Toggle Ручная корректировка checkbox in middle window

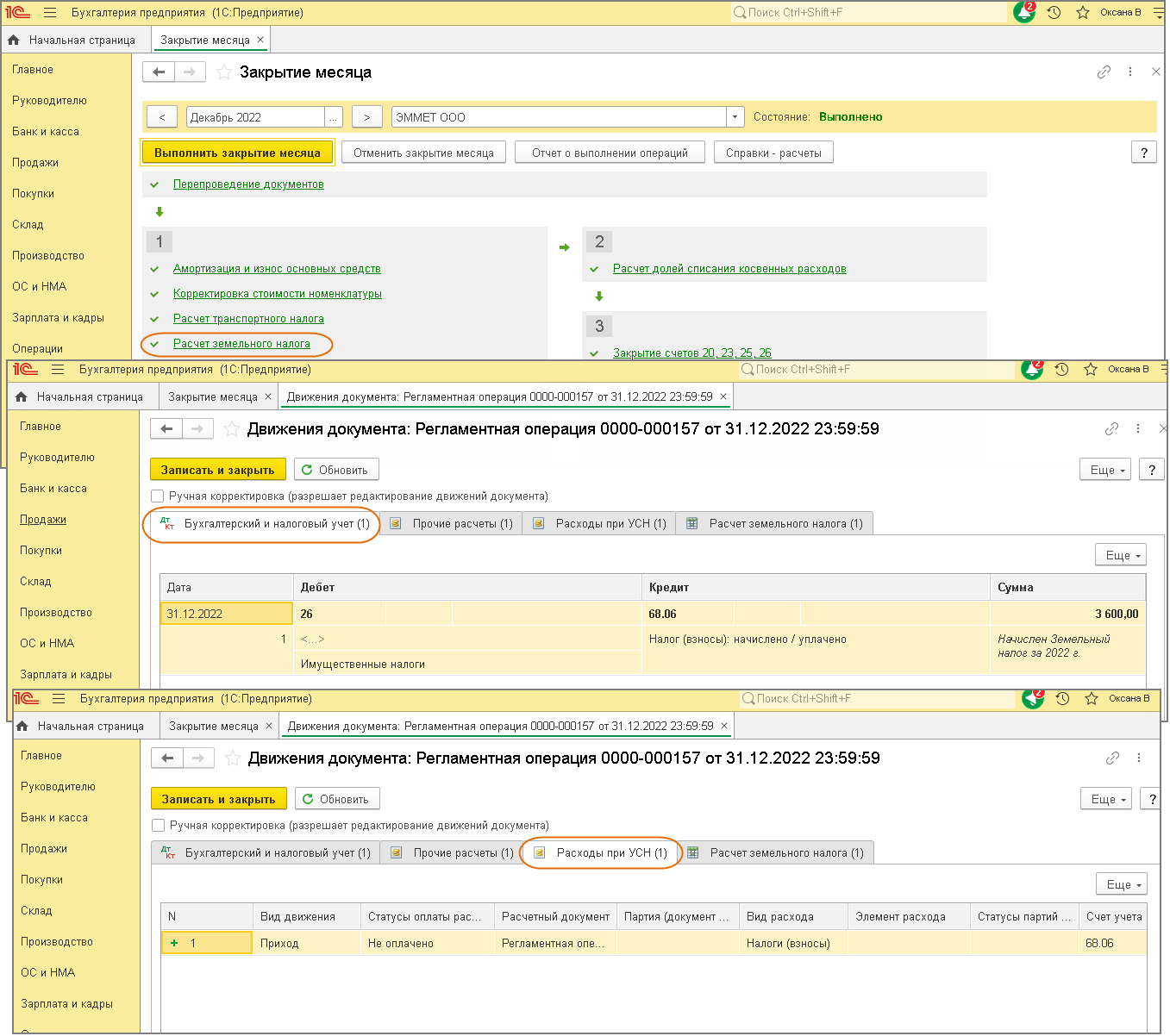click(x=157, y=496)
